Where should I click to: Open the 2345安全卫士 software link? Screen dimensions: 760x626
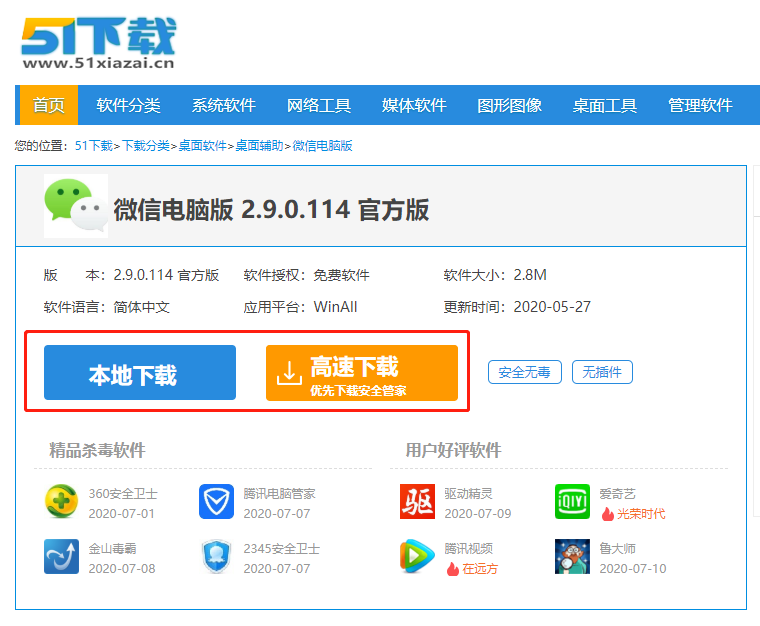282,548
